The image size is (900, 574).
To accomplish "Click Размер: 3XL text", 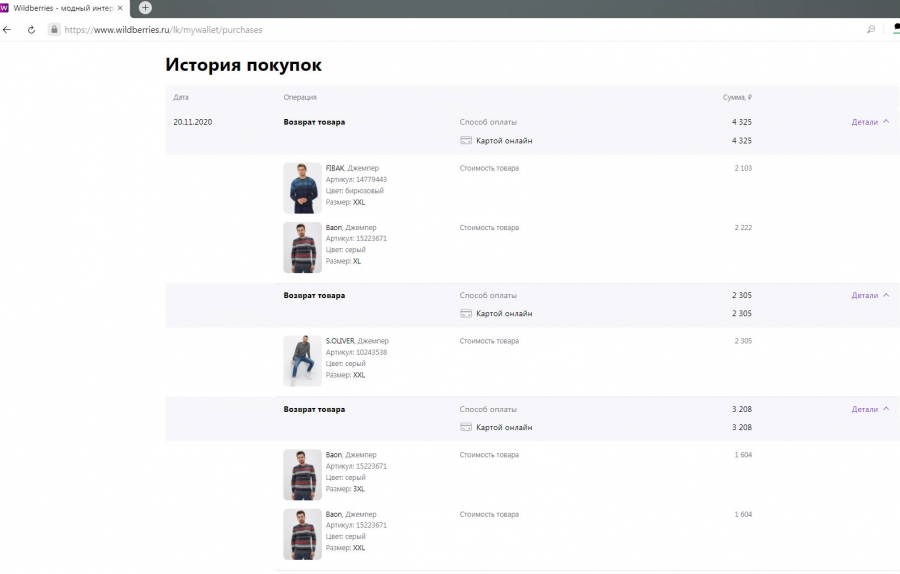I will click(346, 489).
